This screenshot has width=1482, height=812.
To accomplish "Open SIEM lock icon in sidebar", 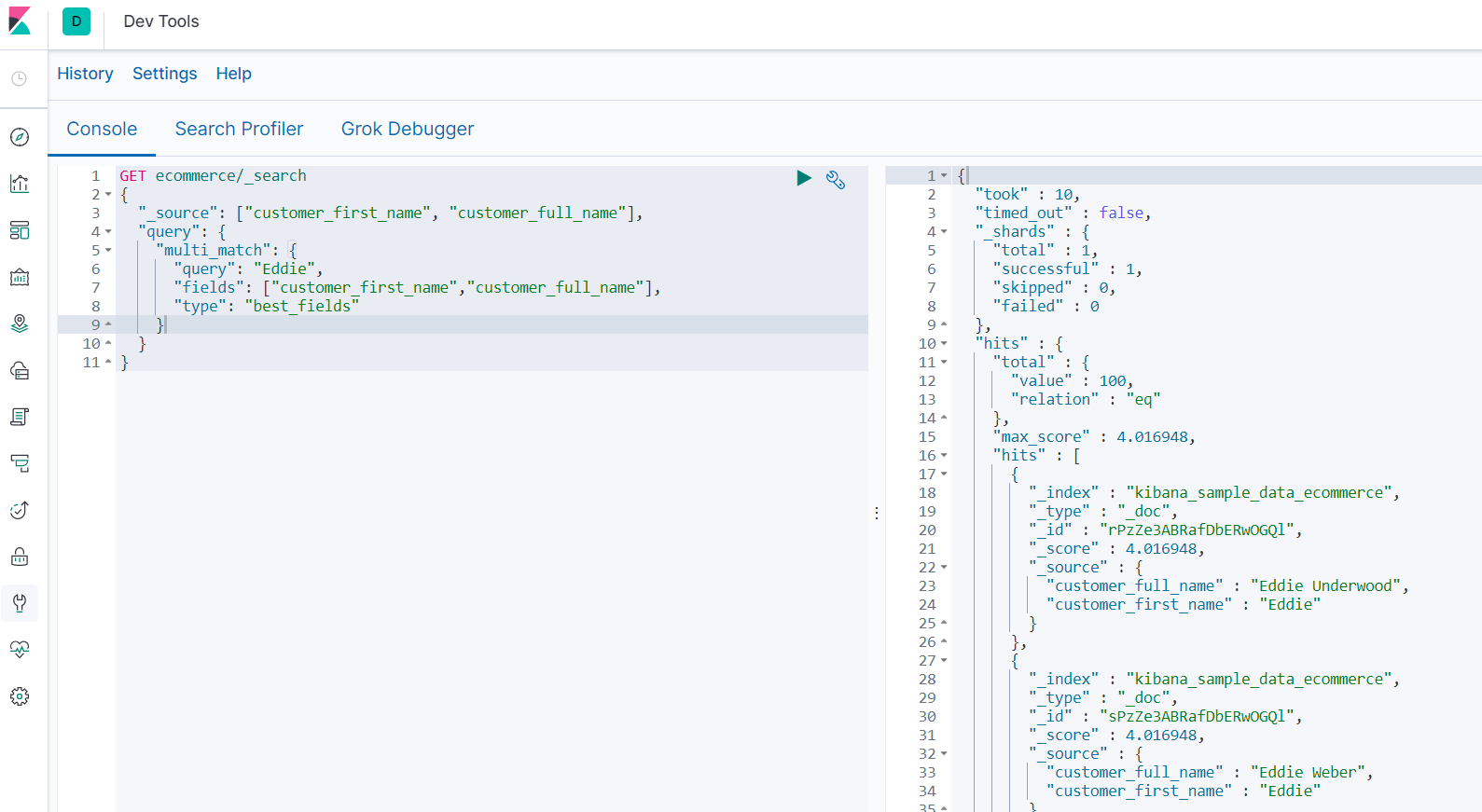I will pos(20,557).
